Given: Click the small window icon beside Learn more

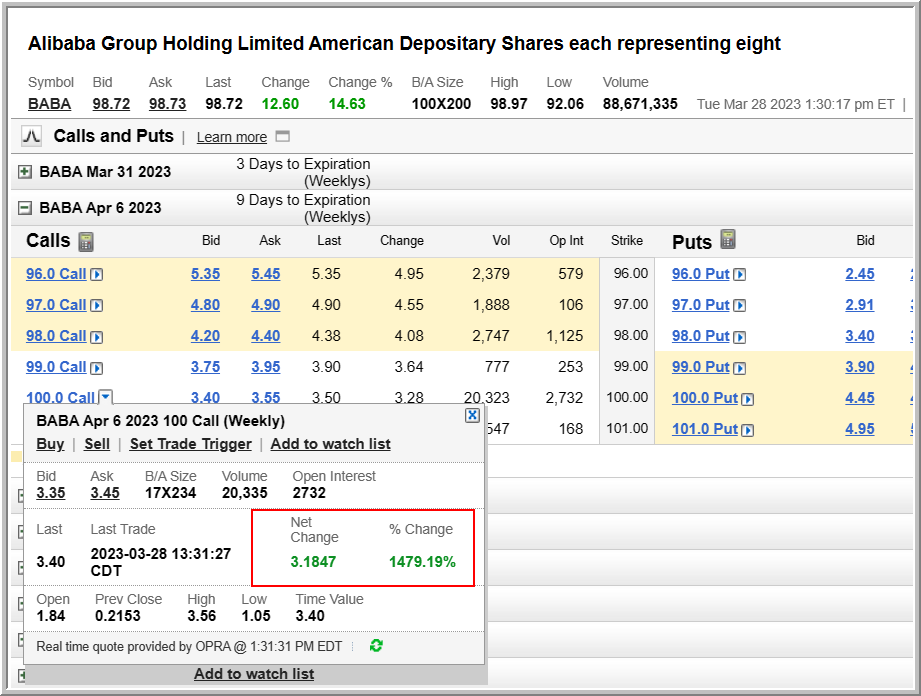Looking at the screenshot, I should [283, 136].
